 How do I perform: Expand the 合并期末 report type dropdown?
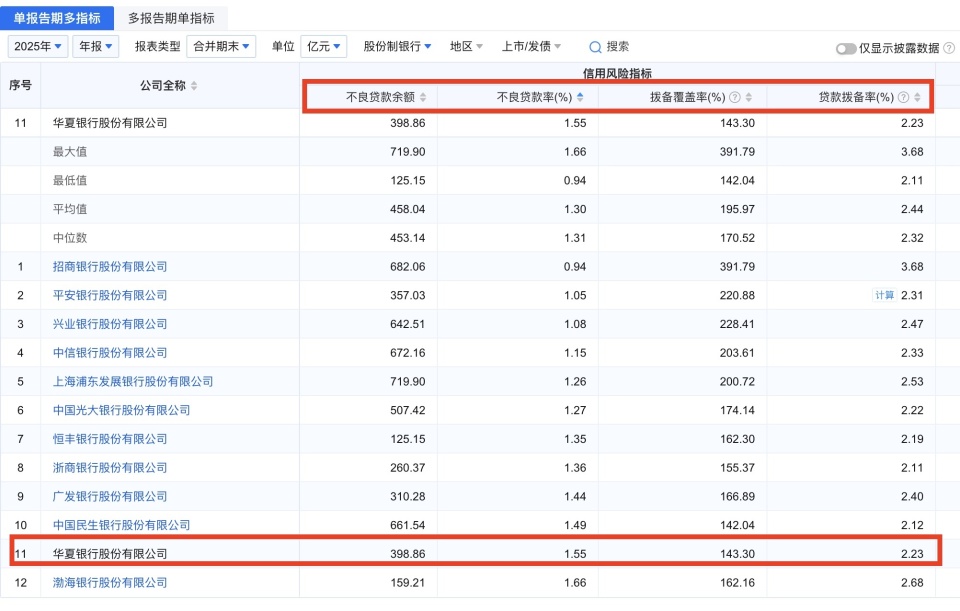point(221,47)
